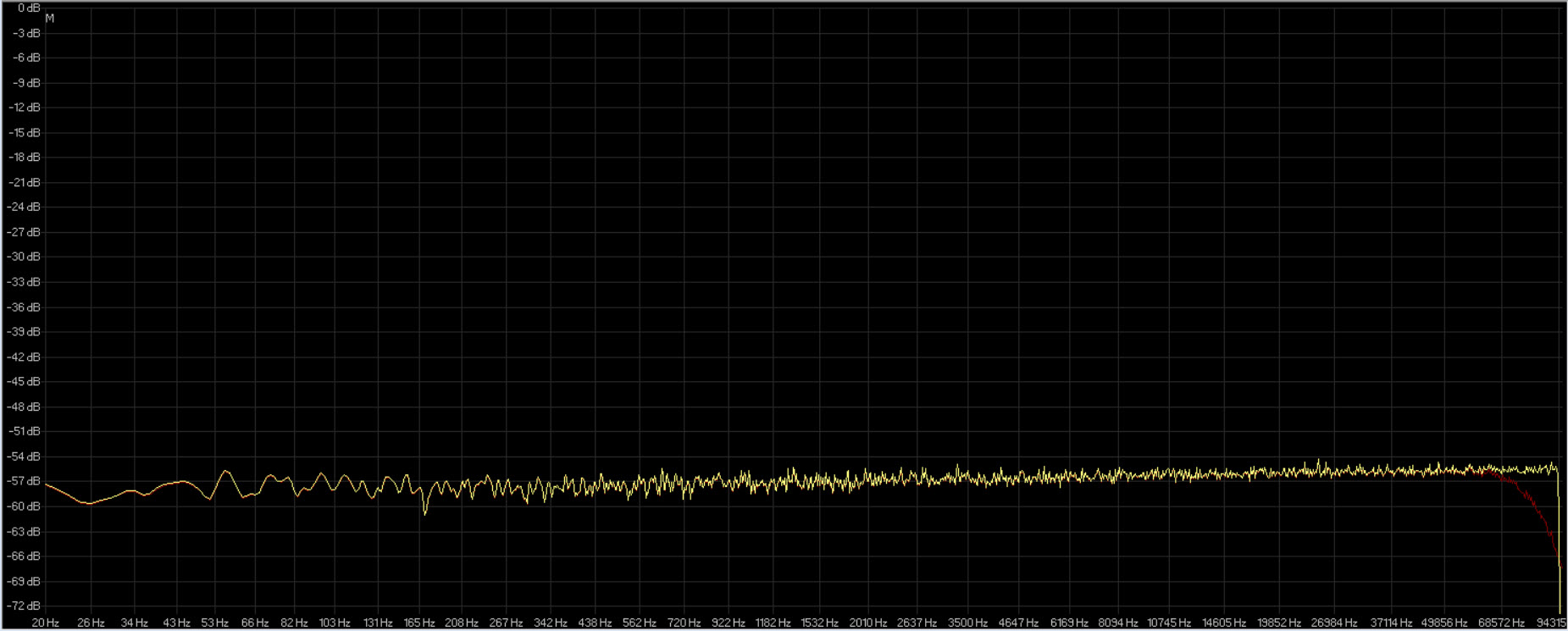Viewport: 1568px width, 631px height.
Task: Click the 19852 Hz frequency label
Action: (x=1279, y=623)
